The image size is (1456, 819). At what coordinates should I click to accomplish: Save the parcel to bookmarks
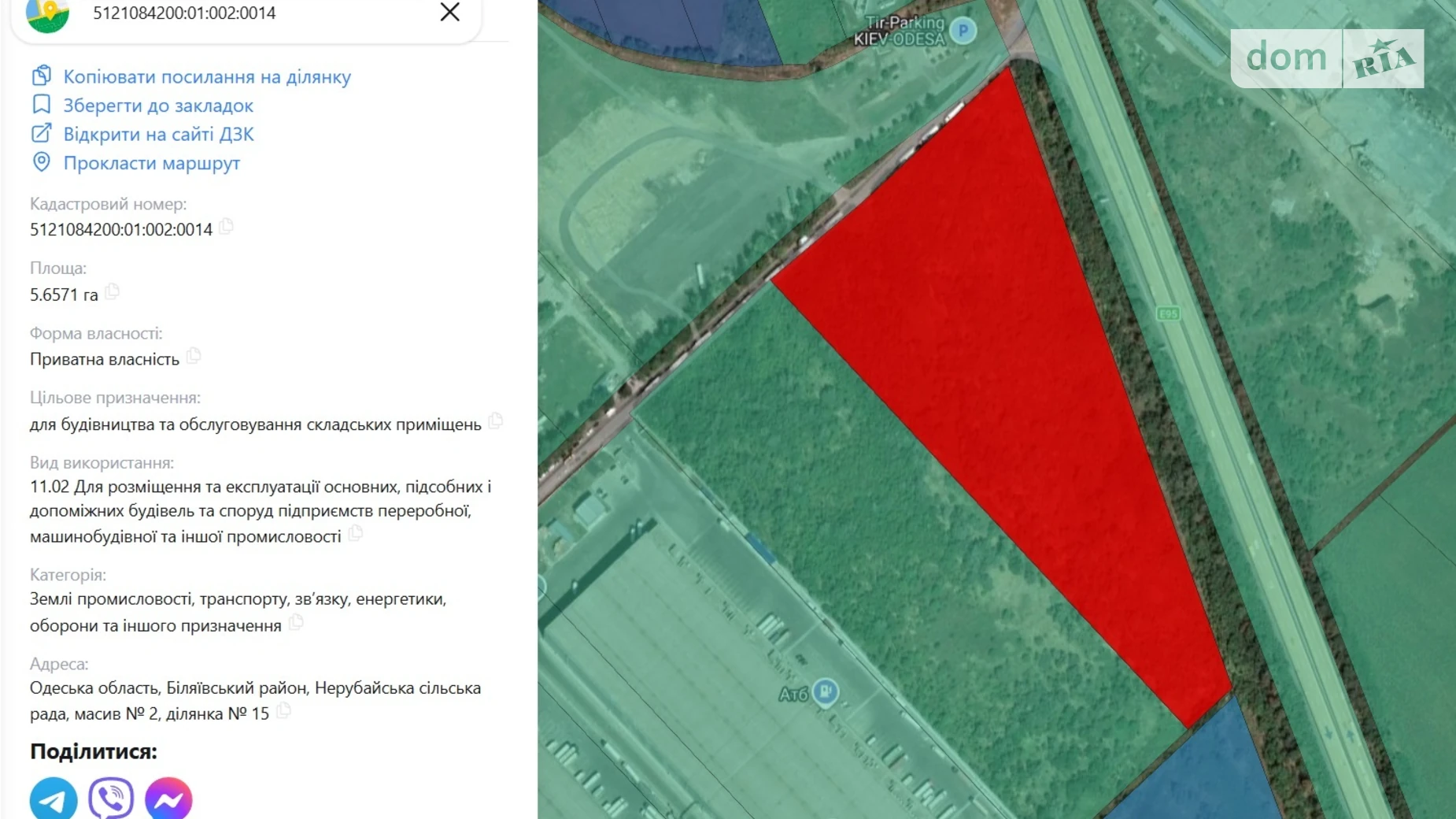[157, 106]
